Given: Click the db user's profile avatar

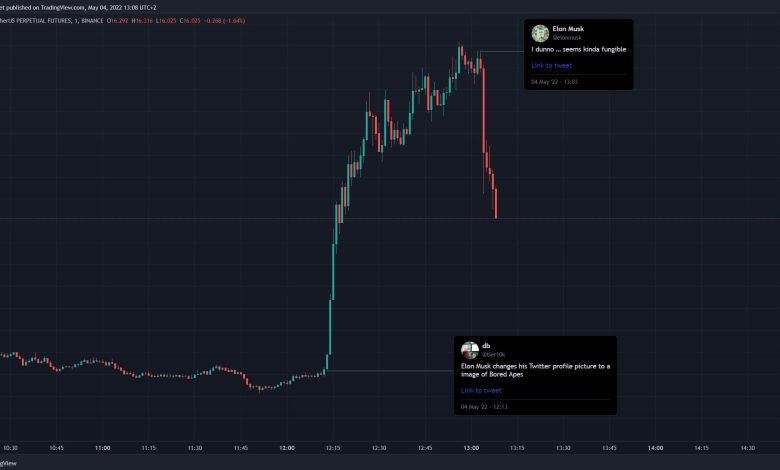Looking at the screenshot, I should click(x=469, y=349).
